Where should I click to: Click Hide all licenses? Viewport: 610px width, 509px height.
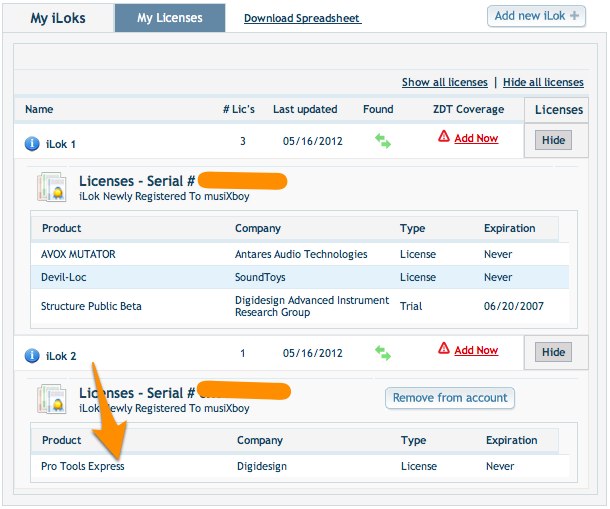coord(543,82)
